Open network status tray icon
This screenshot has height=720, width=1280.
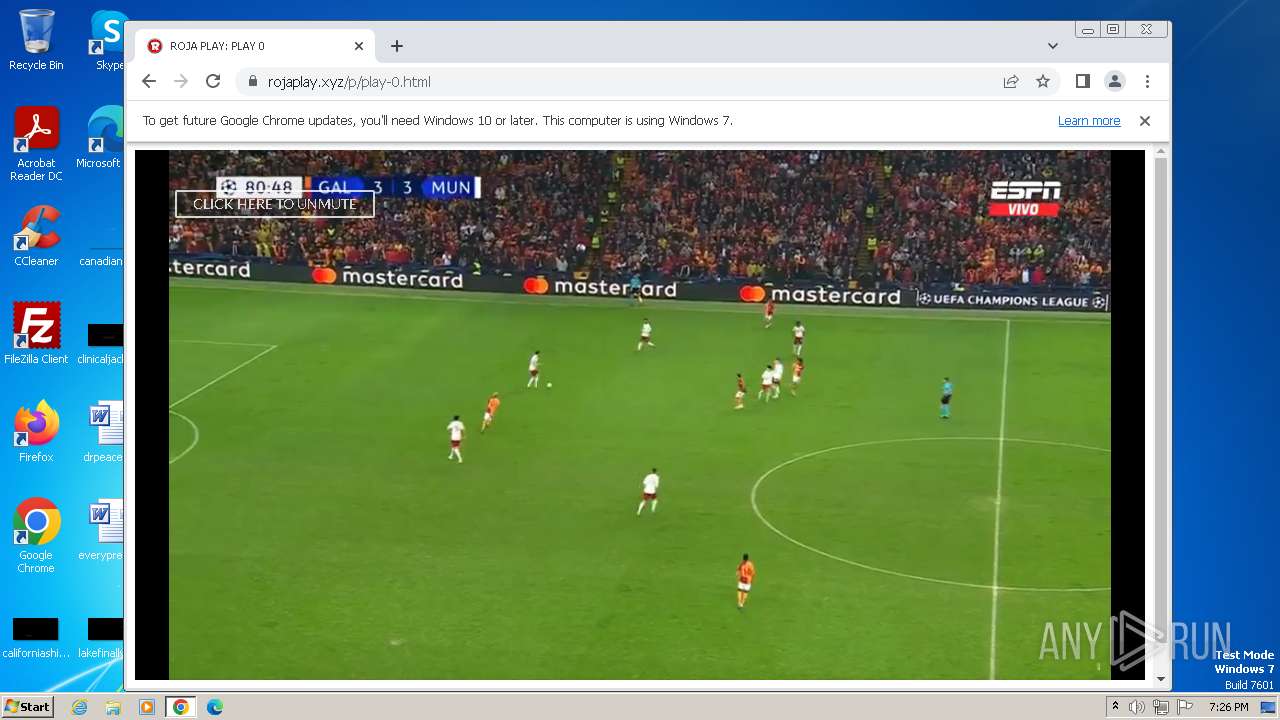click(x=1160, y=707)
